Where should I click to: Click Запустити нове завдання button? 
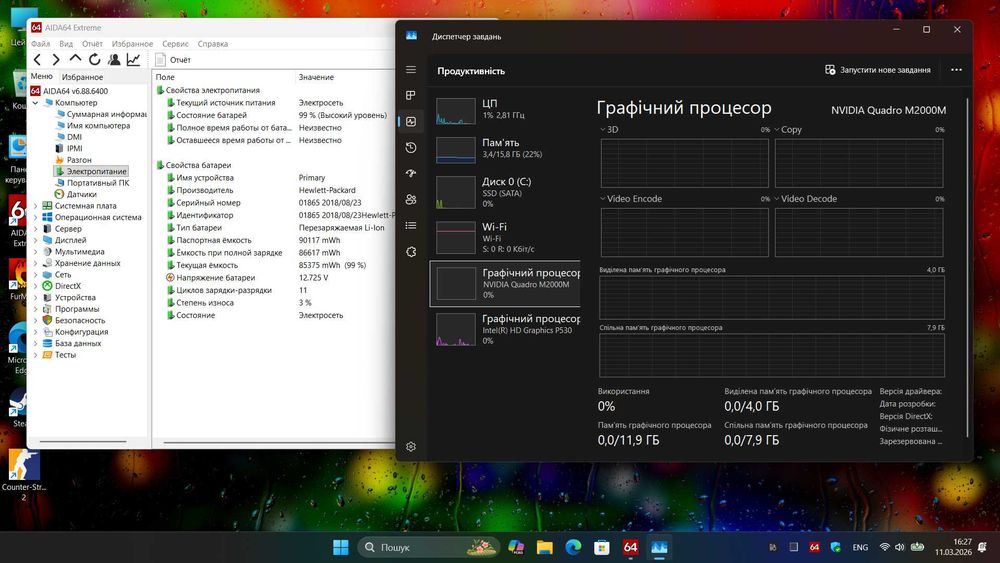click(878, 70)
